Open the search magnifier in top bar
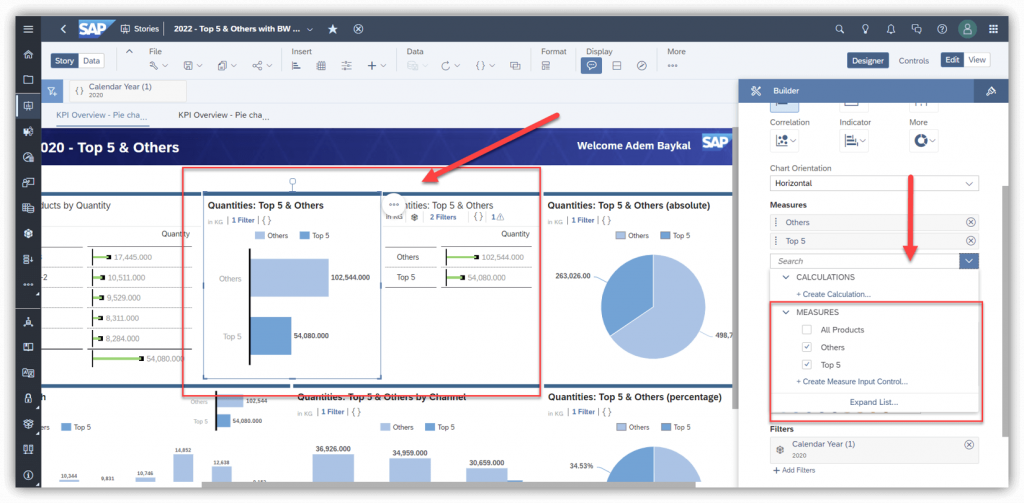The image size is (1024, 503). click(840, 29)
